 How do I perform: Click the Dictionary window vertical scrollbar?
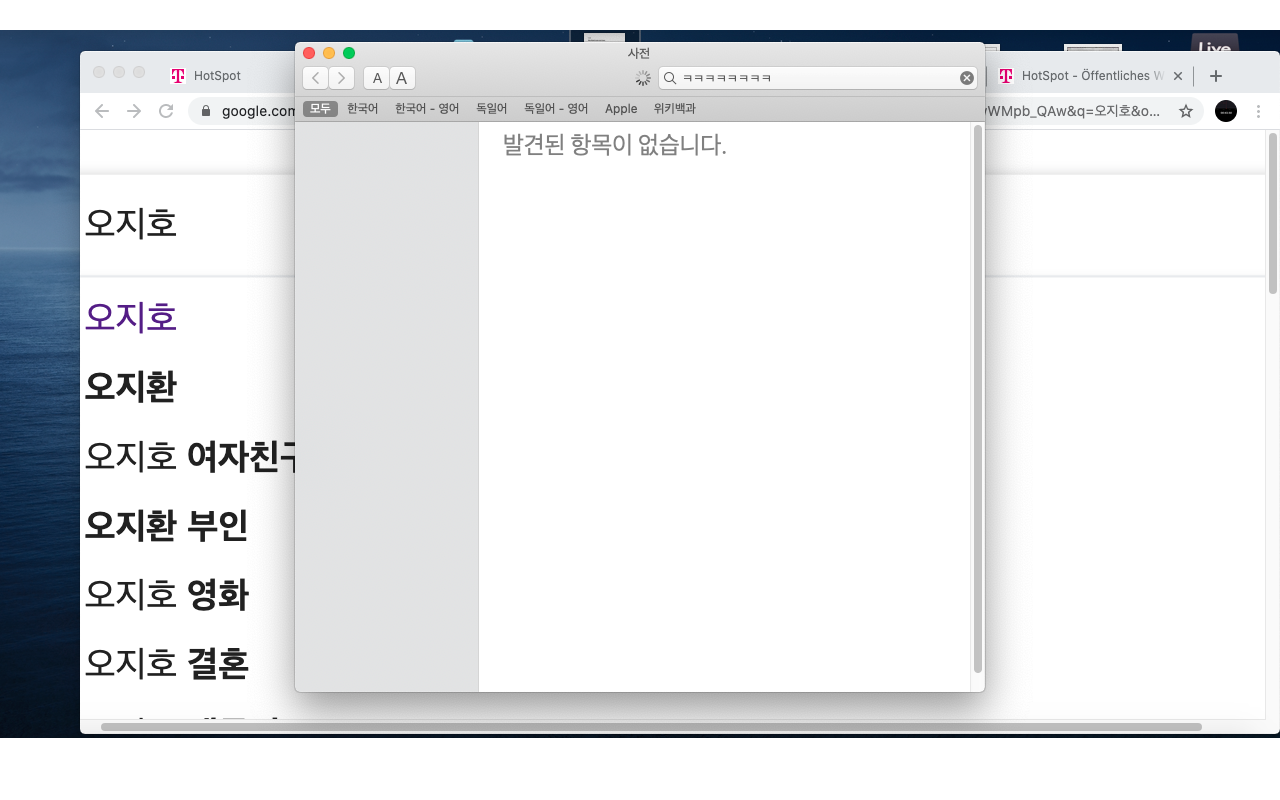pos(978,400)
